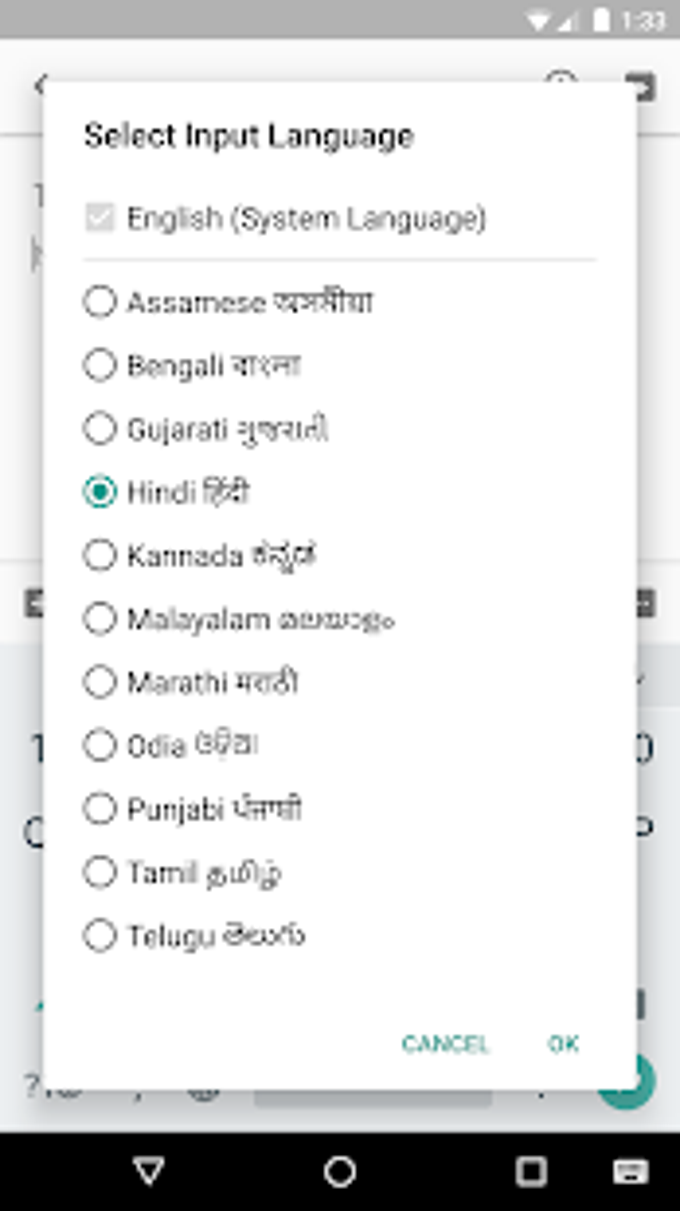
Task: Select the Assamese radio button
Action: 100,302
